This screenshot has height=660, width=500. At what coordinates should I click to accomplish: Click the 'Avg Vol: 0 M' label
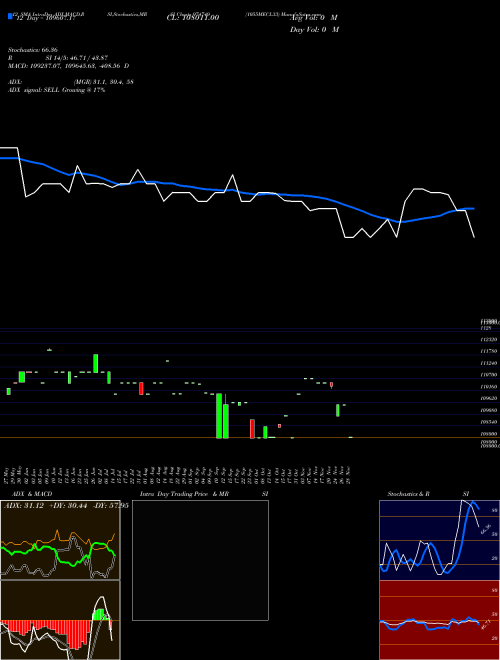pyautogui.click(x=314, y=18)
